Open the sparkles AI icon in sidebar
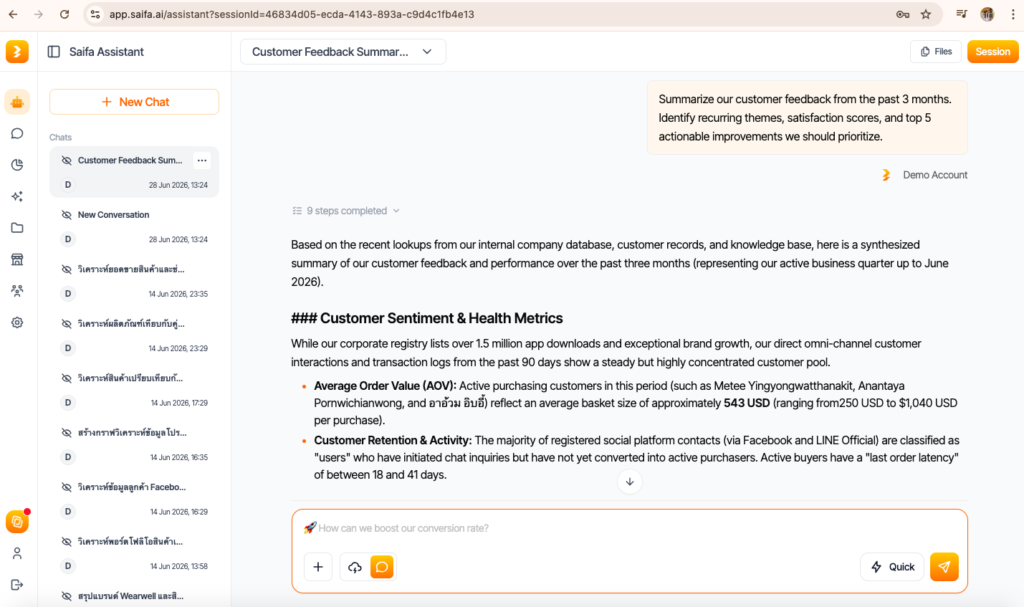The height and width of the screenshot is (607, 1024). pos(17,196)
